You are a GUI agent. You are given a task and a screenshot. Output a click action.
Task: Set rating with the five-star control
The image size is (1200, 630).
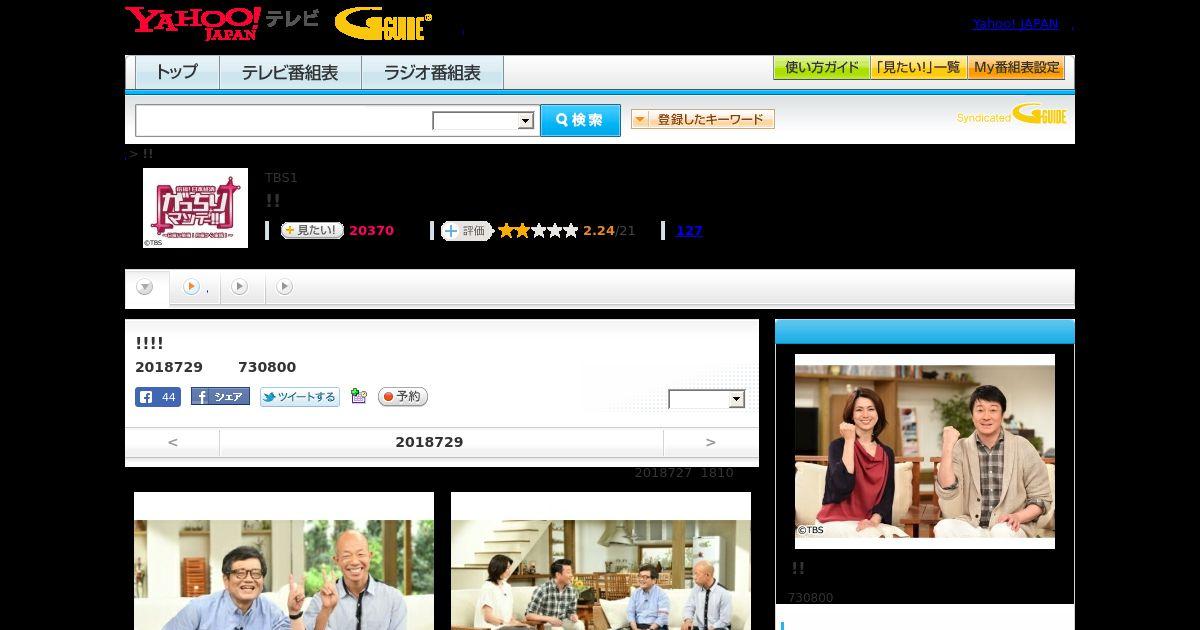pyautogui.click(x=538, y=231)
